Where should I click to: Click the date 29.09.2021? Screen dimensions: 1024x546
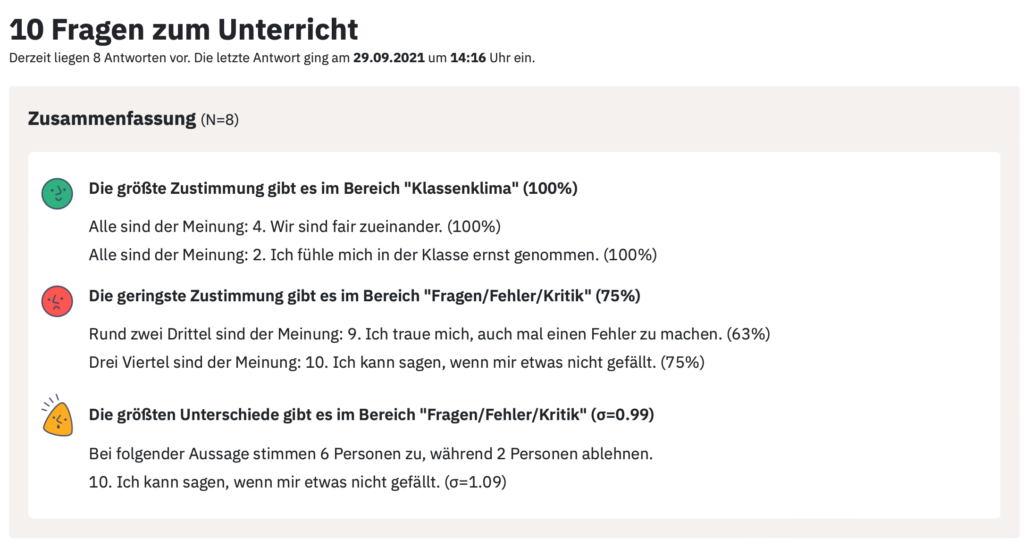pyautogui.click(x=389, y=57)
